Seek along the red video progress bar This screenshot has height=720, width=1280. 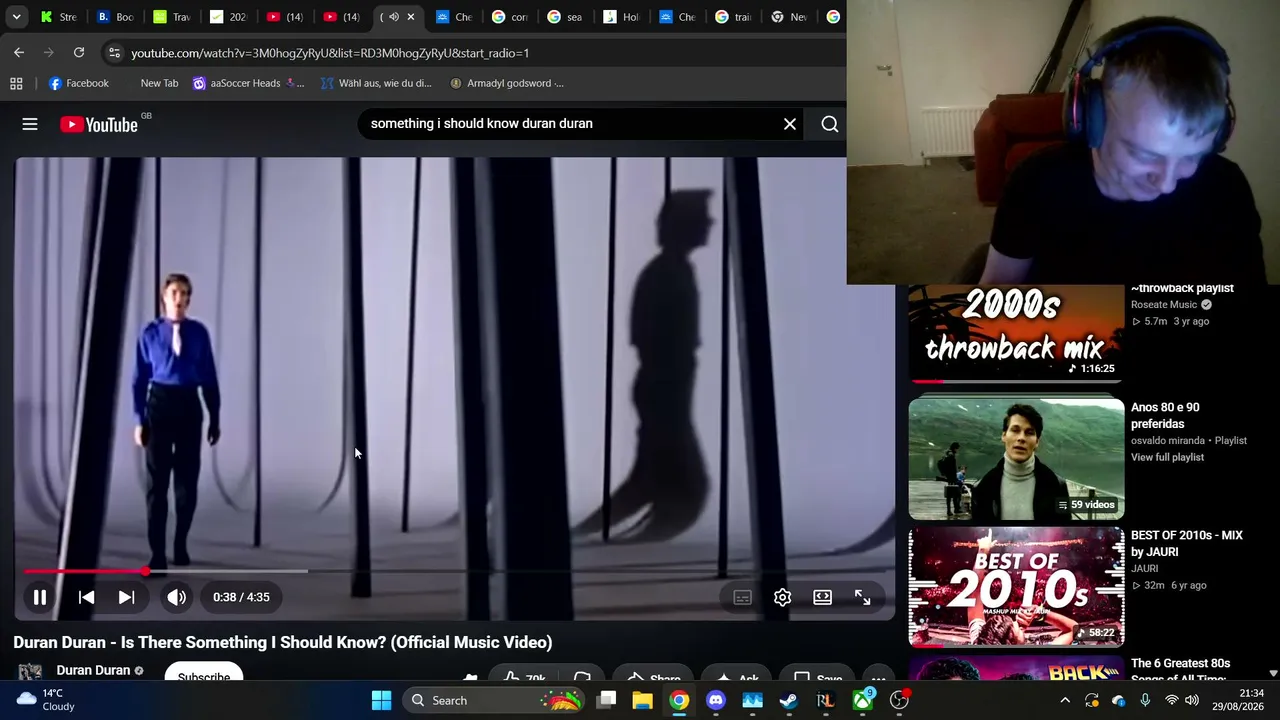coord(455,571)
